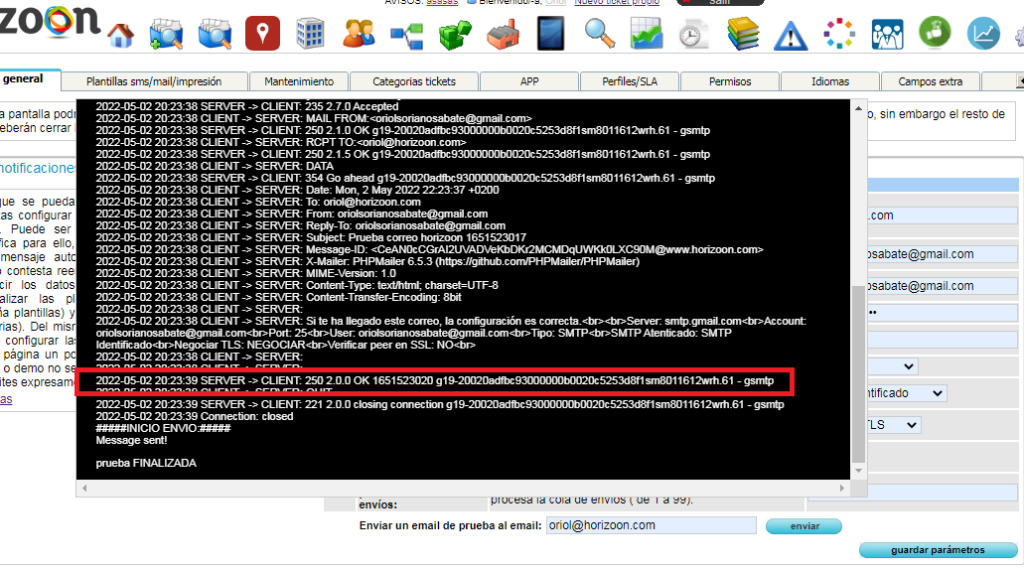Click horizontal scroll left arrow of log
The height and width of the screenshot is (572, 1024).
pyautogui.click(x=84, y=488)
